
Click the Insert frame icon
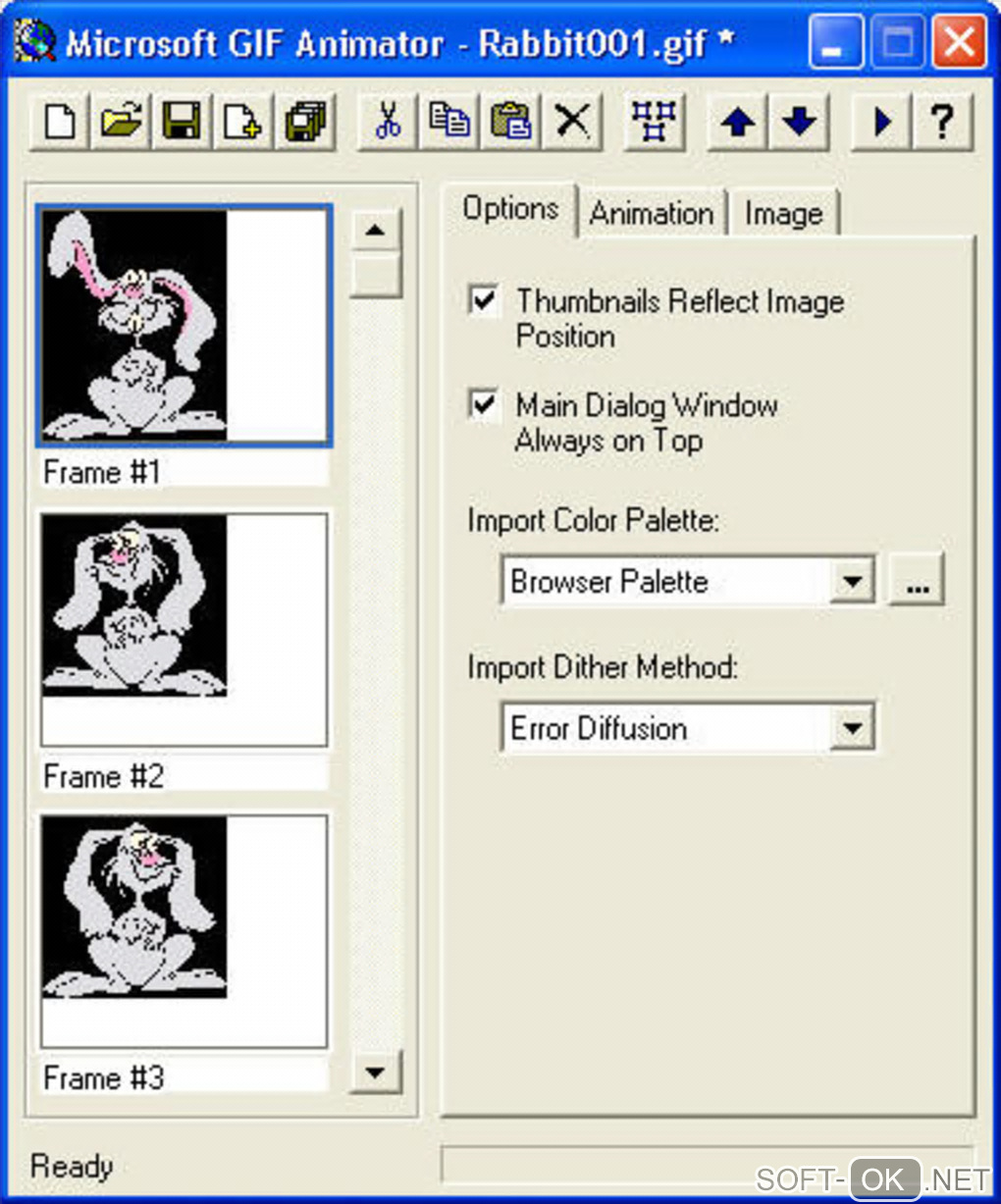pos(242,122)
